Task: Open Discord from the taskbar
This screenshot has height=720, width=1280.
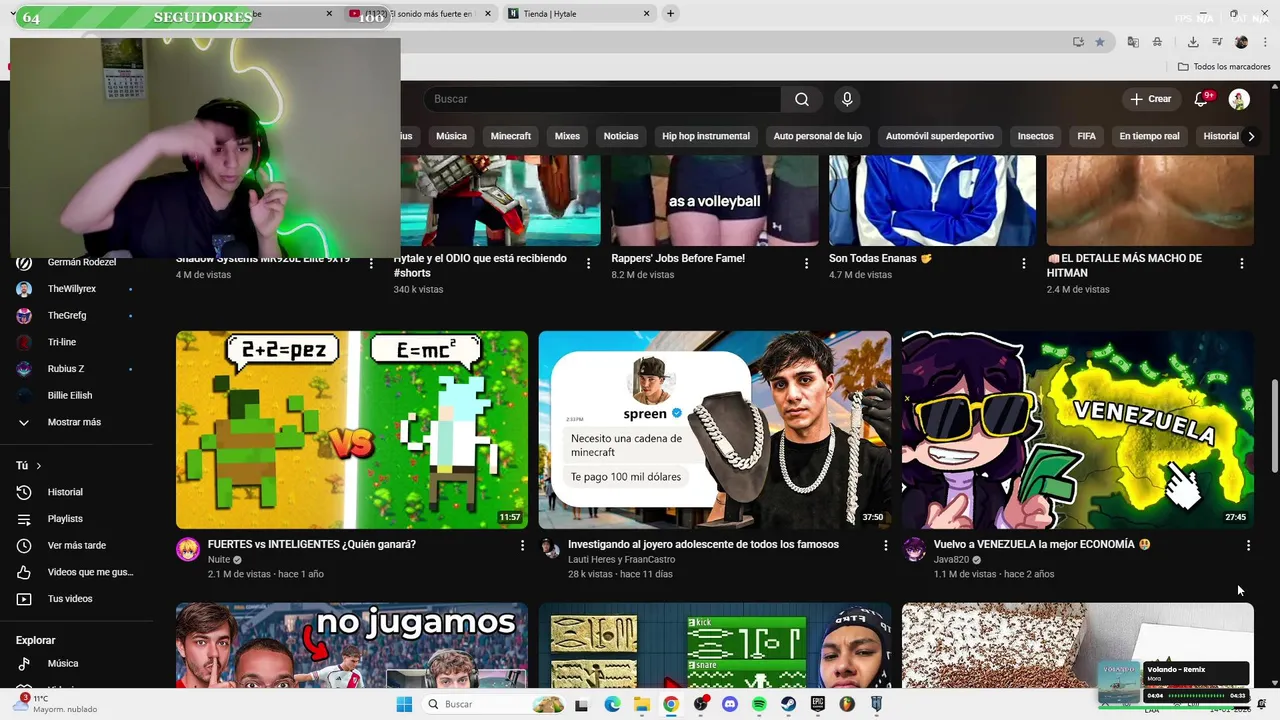Action: click(729, 704)
